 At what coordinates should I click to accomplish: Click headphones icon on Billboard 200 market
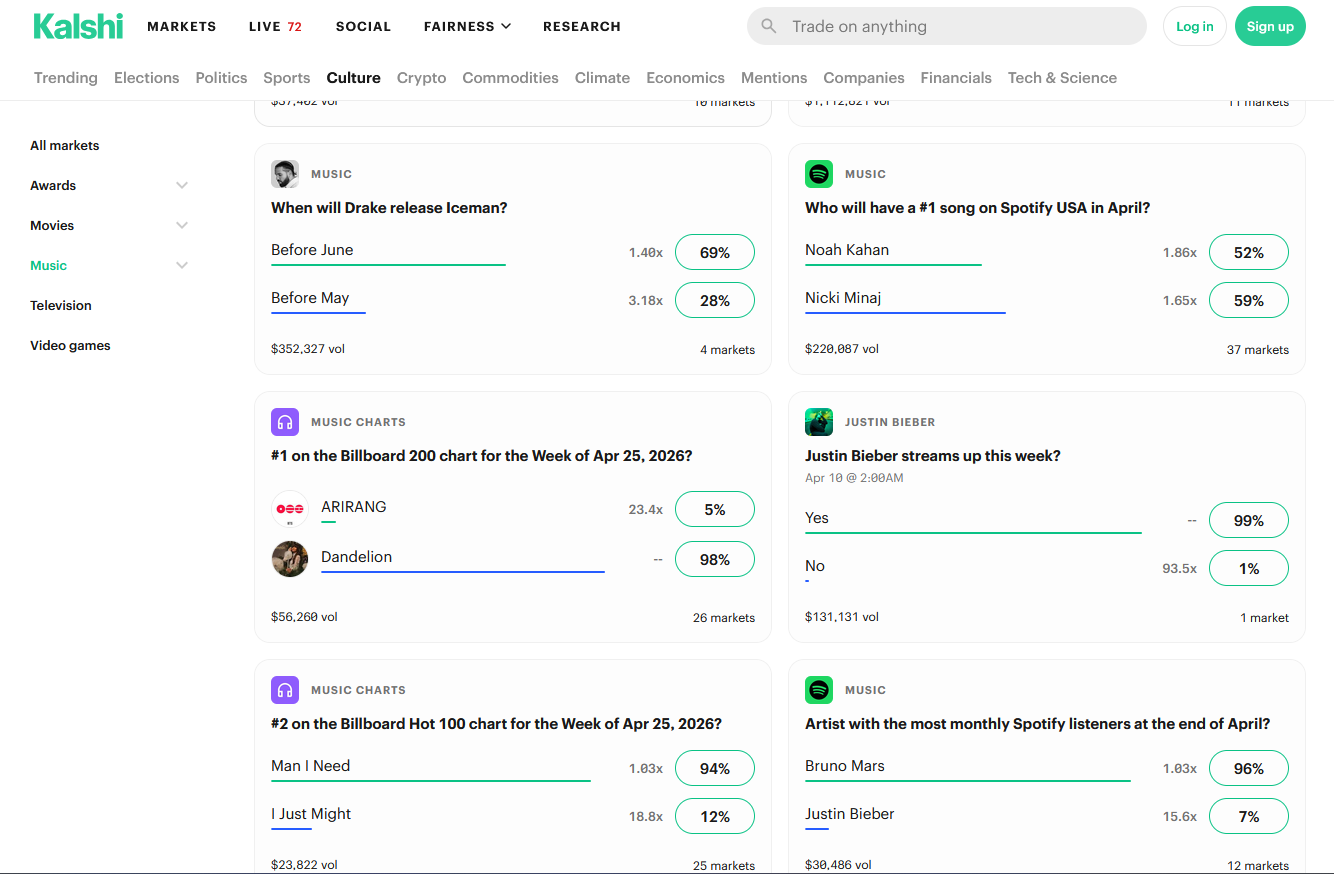coord(285,422)
